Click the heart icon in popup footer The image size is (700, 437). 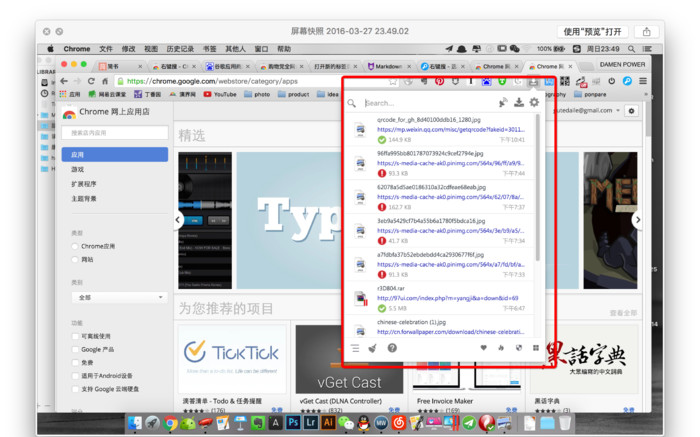483,348
